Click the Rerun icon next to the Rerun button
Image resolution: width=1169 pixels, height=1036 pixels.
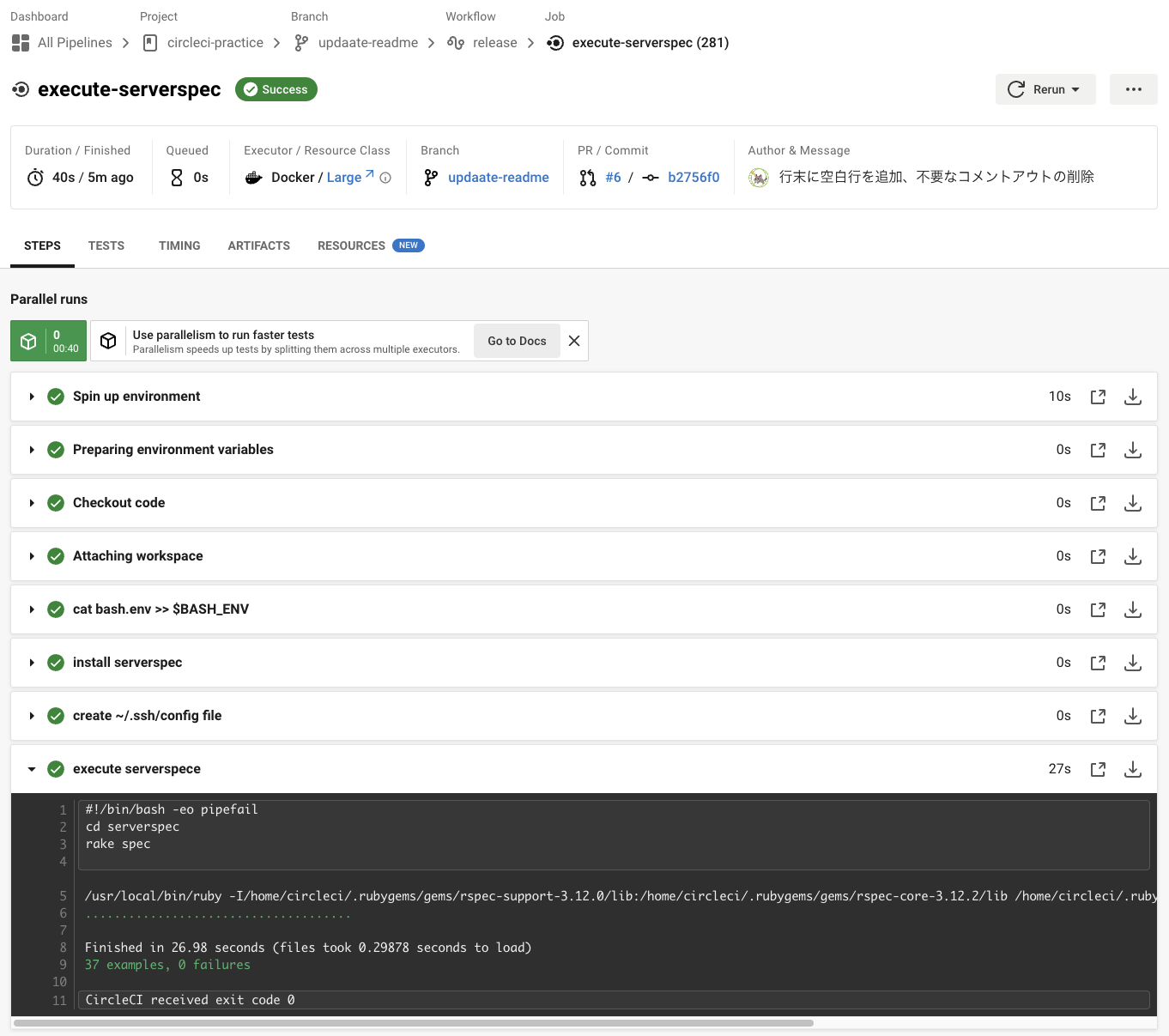tap(1016, 88)
